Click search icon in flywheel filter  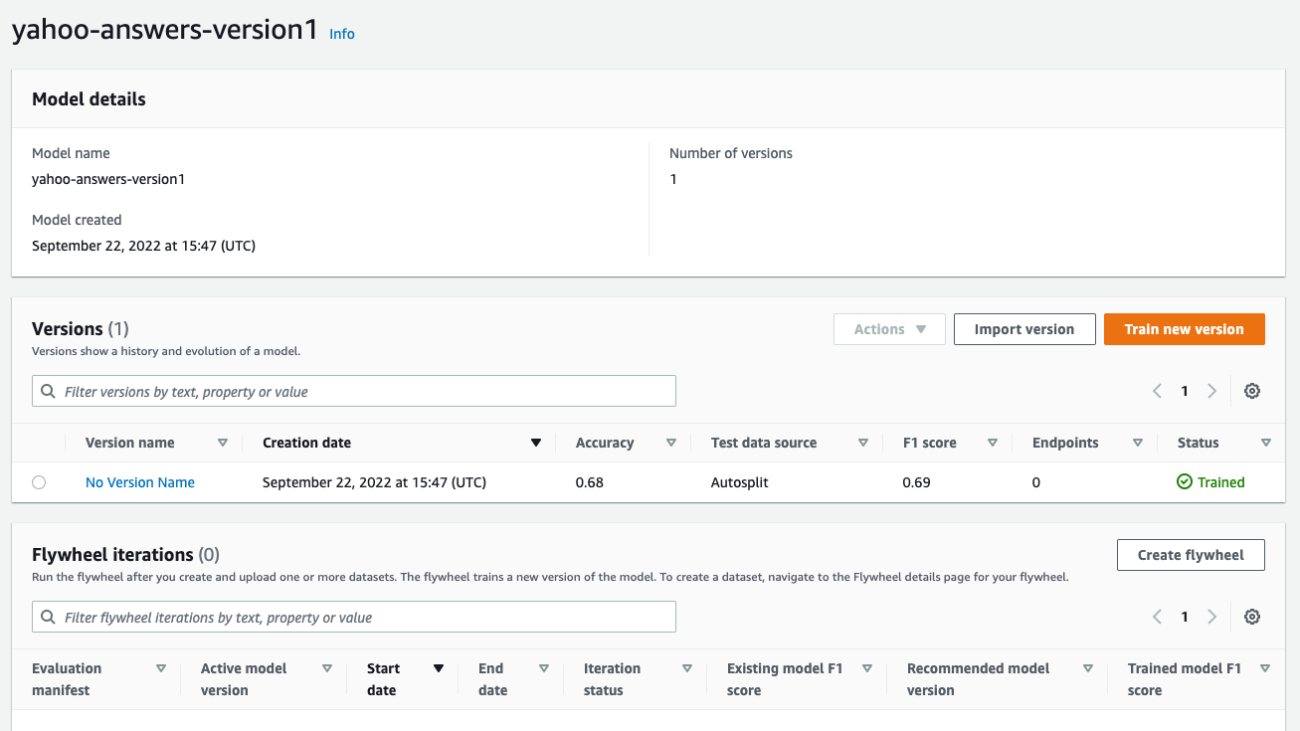(48, 617)
